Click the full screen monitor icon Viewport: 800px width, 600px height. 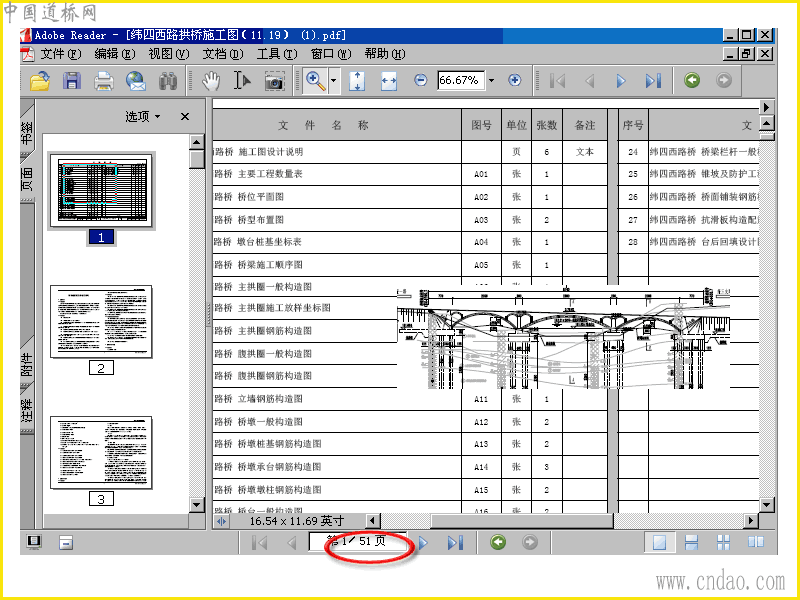pyautogui.click(x=34, y=542)
